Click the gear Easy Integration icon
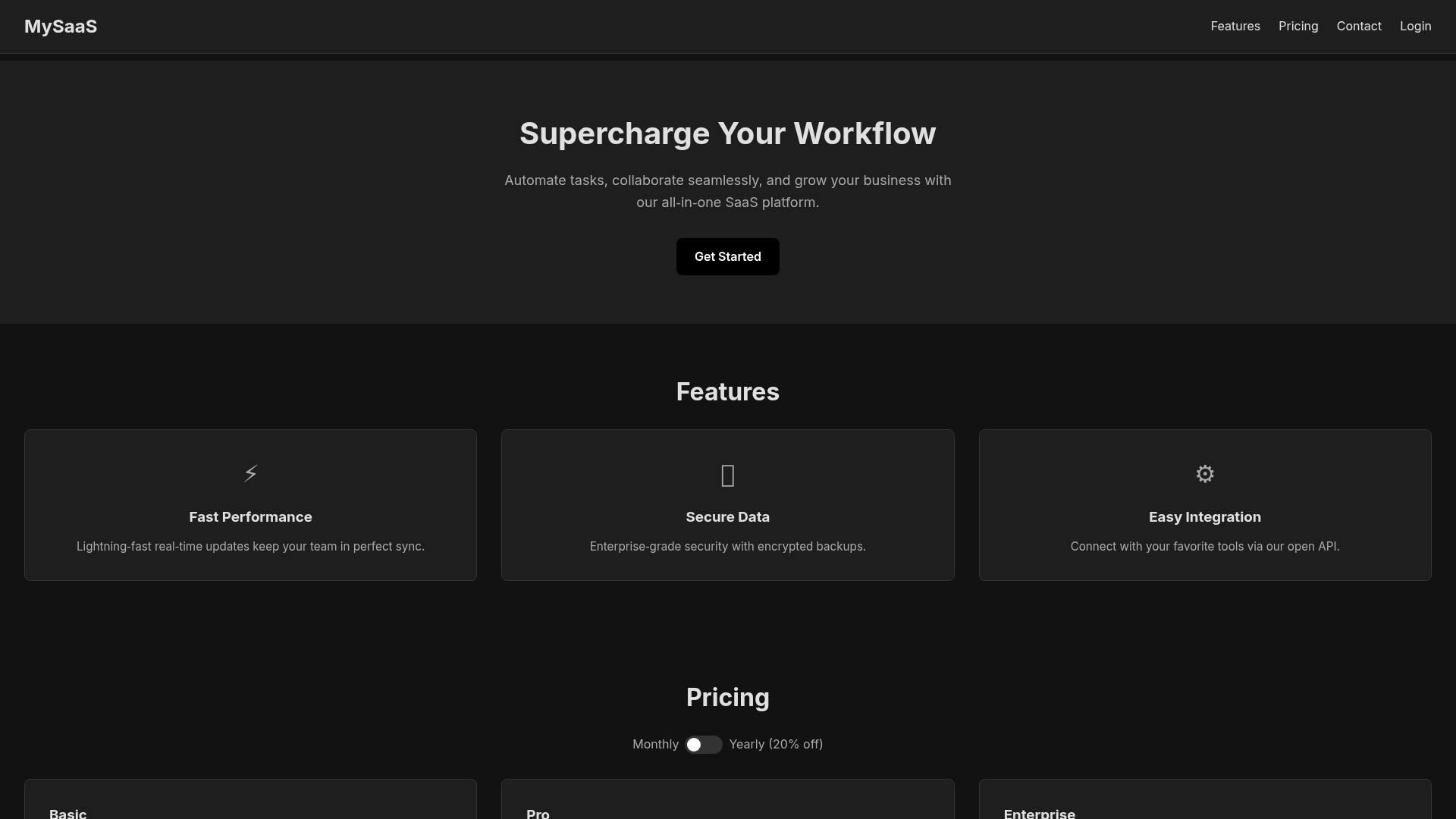1456x819 pixels. click(1204, 474)
